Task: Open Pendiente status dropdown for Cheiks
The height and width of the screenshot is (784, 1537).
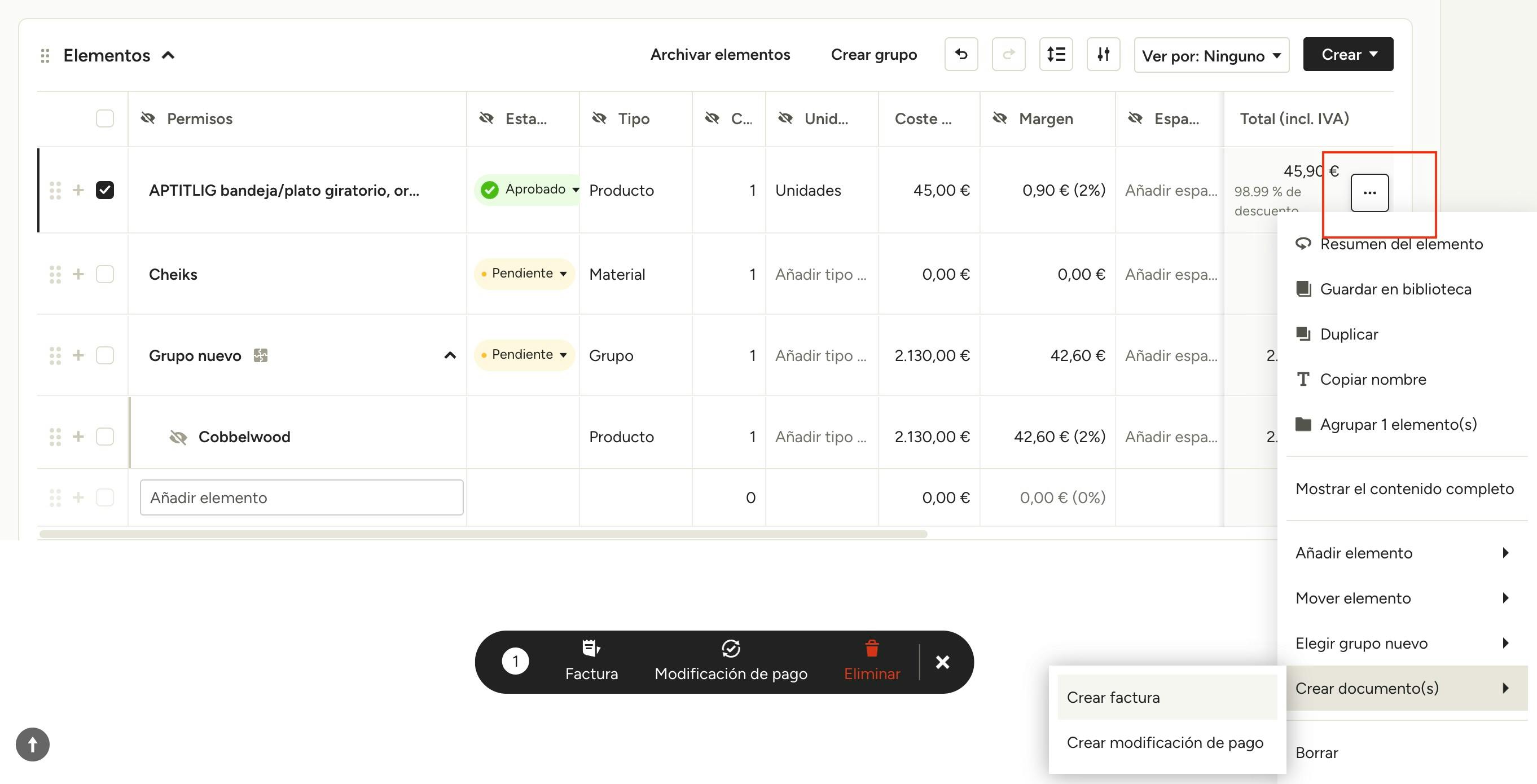Action: 524,274
